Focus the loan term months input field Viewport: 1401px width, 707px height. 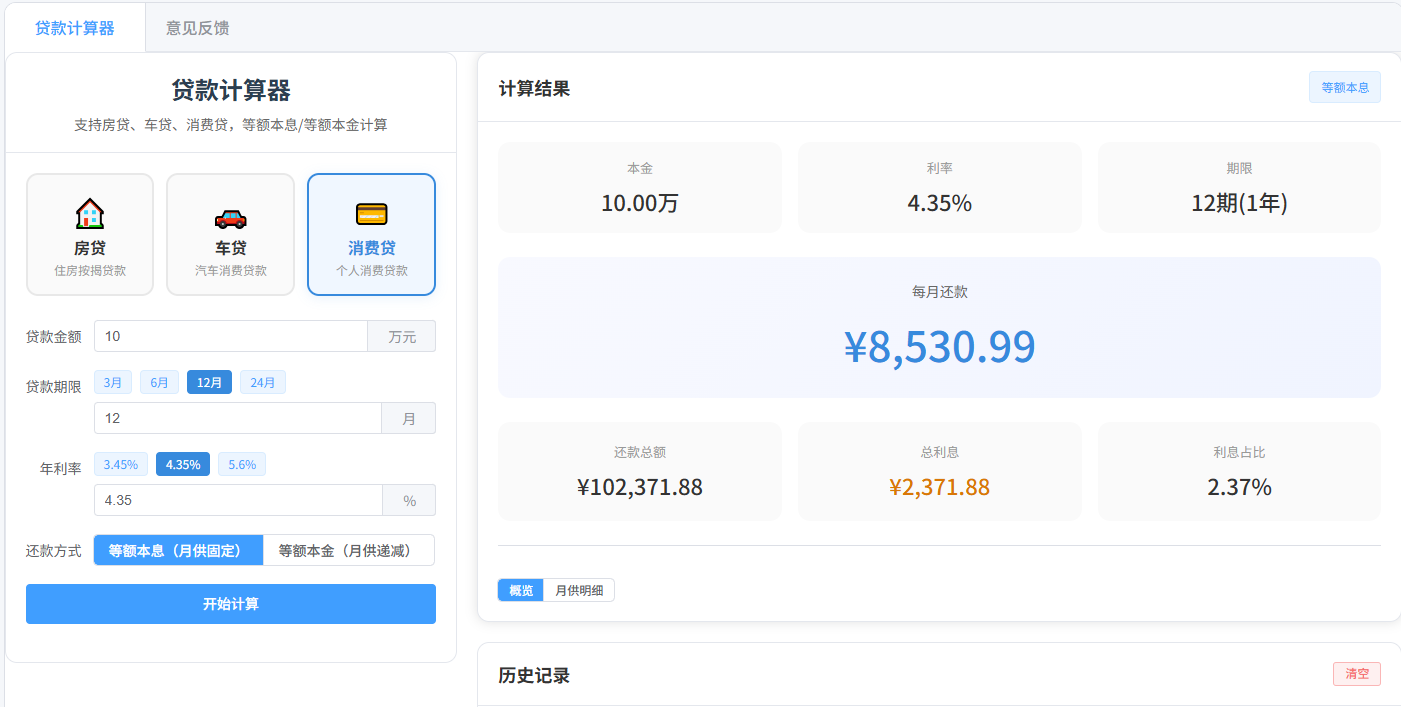click(x=238, y=418)
